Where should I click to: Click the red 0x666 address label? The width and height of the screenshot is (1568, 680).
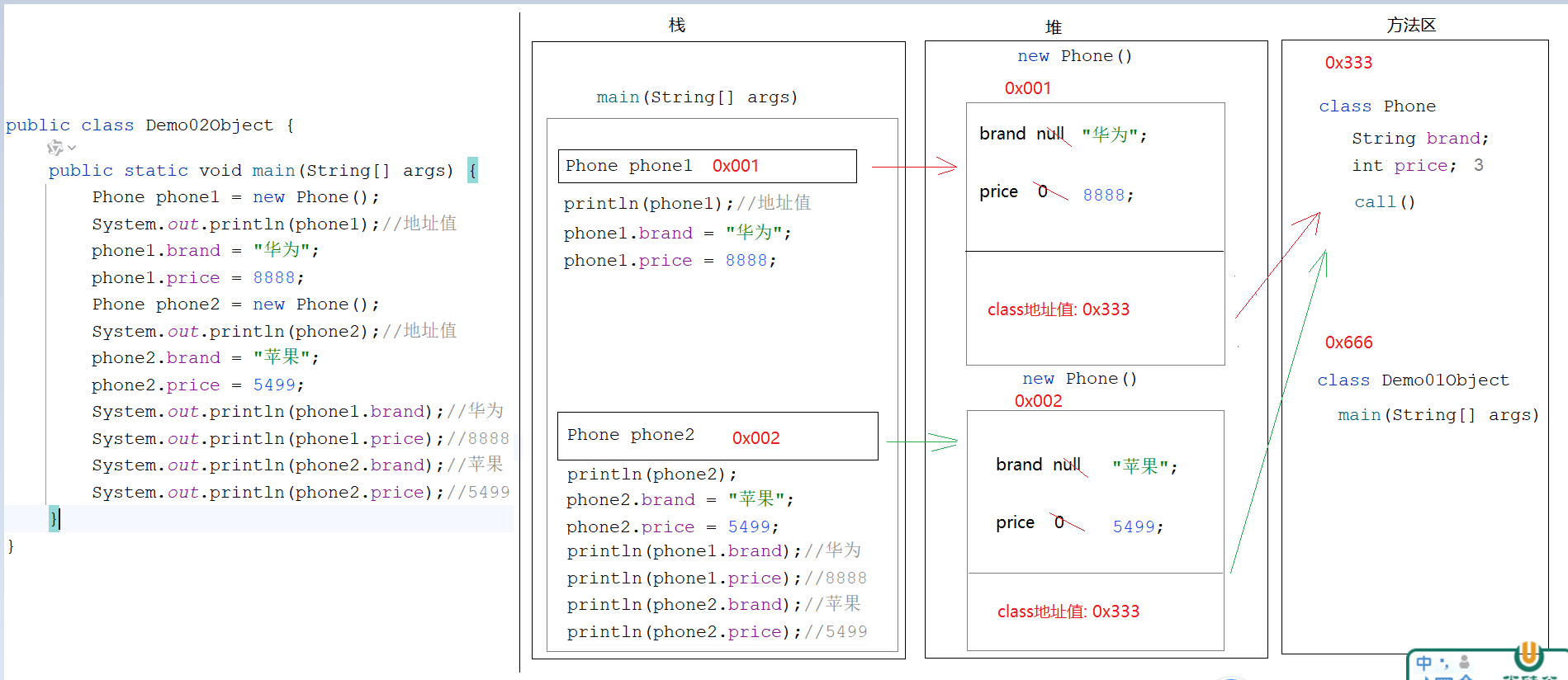[1348, 342]
